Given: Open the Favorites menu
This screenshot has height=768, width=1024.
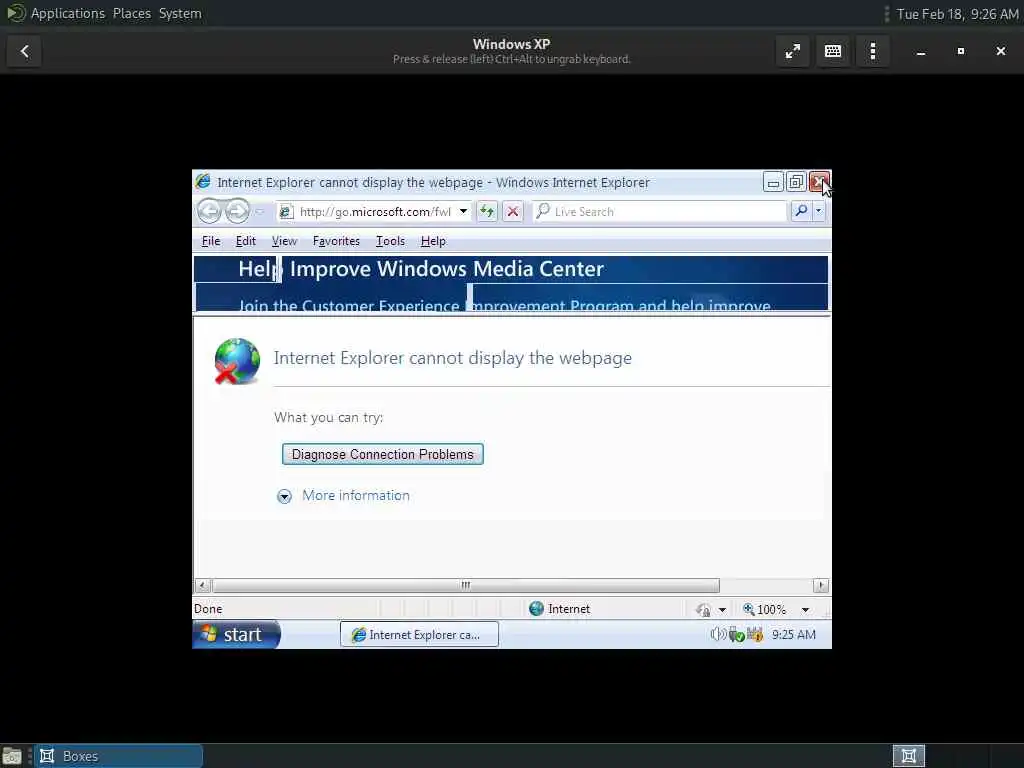Looking at the screenshot, I should coord(336,241).
